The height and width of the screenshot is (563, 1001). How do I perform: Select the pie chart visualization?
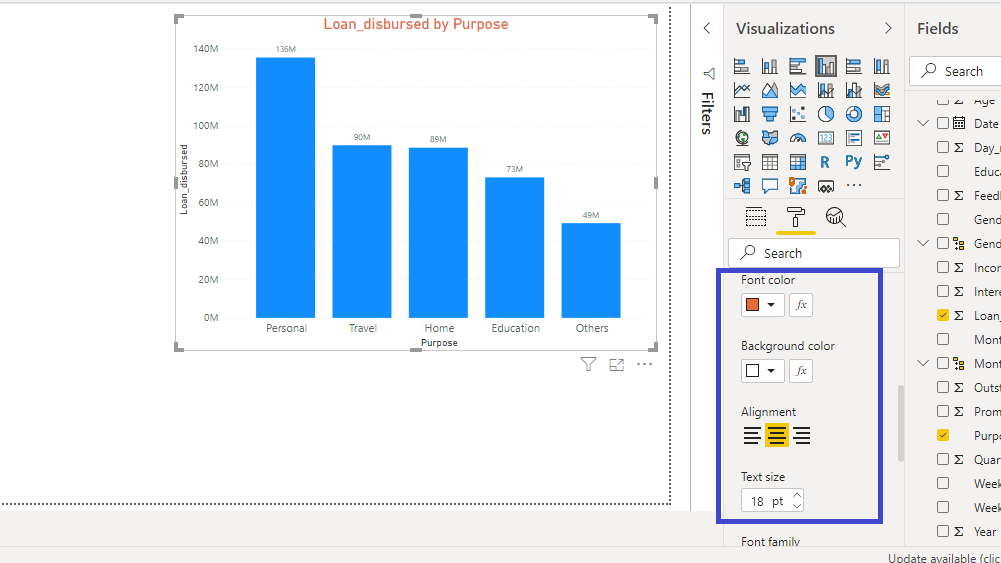826,114
